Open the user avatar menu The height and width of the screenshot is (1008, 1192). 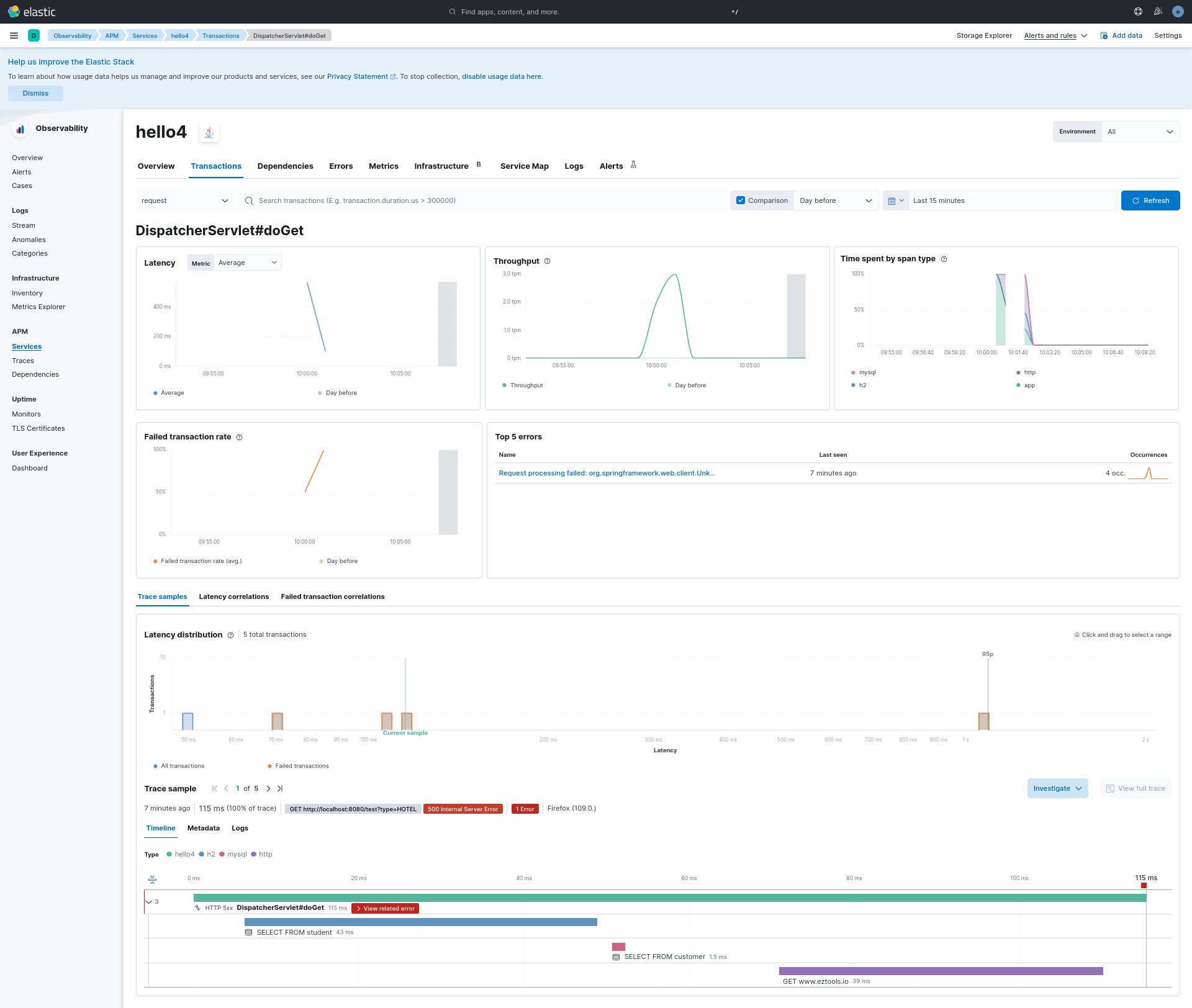1178,12
